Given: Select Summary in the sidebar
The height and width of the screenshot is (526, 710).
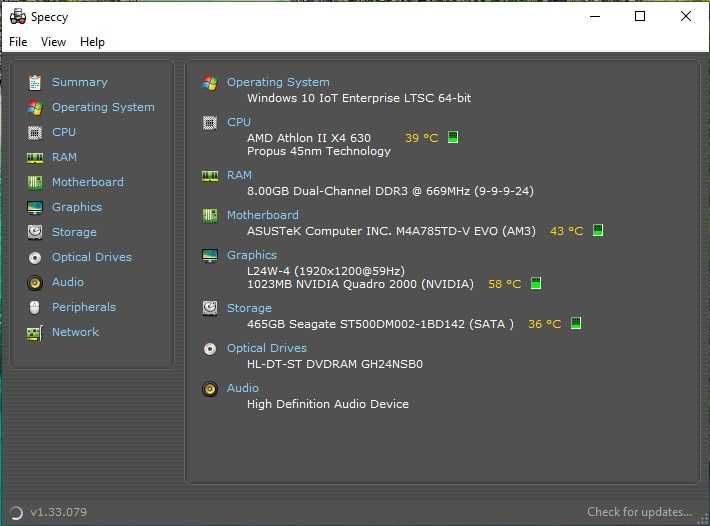Looking at the screenshot, I should tap(80, 82).
